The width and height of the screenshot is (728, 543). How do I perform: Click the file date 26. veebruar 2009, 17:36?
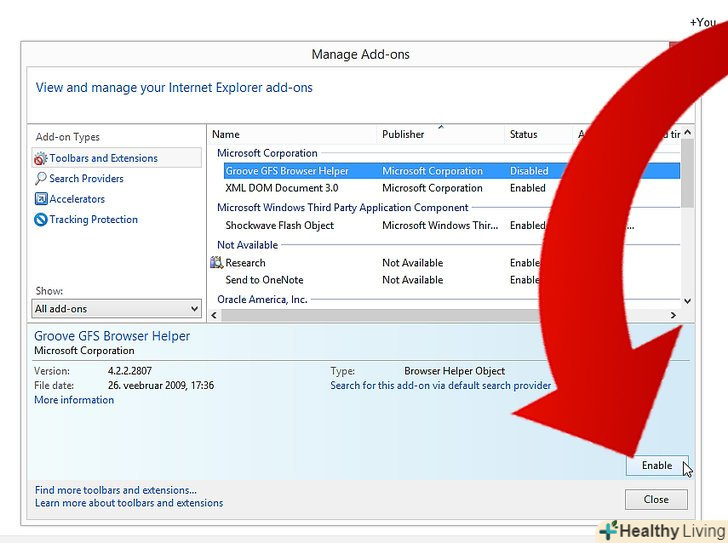[161, 385]
